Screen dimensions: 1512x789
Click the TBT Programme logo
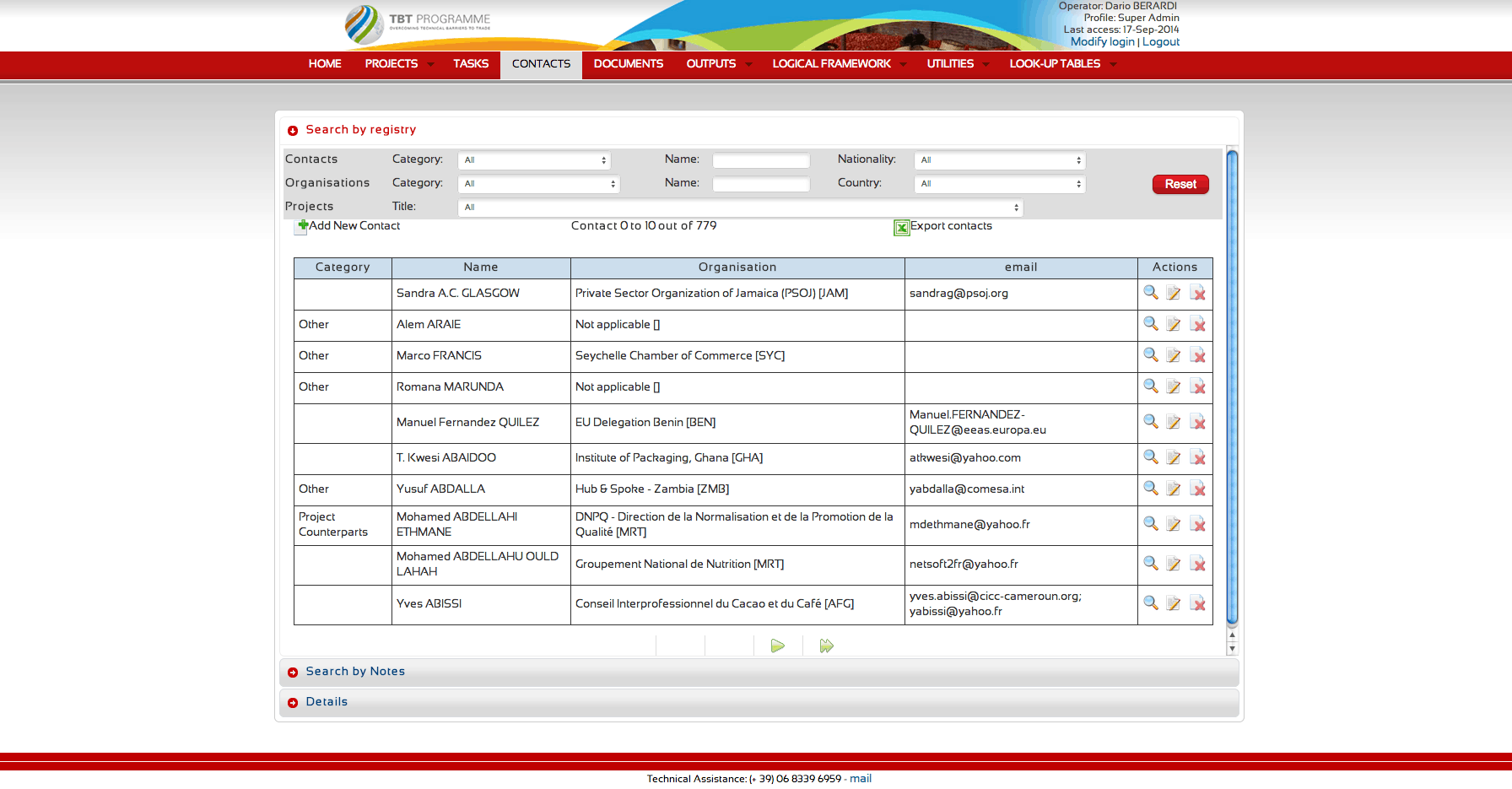click(418, 24)
